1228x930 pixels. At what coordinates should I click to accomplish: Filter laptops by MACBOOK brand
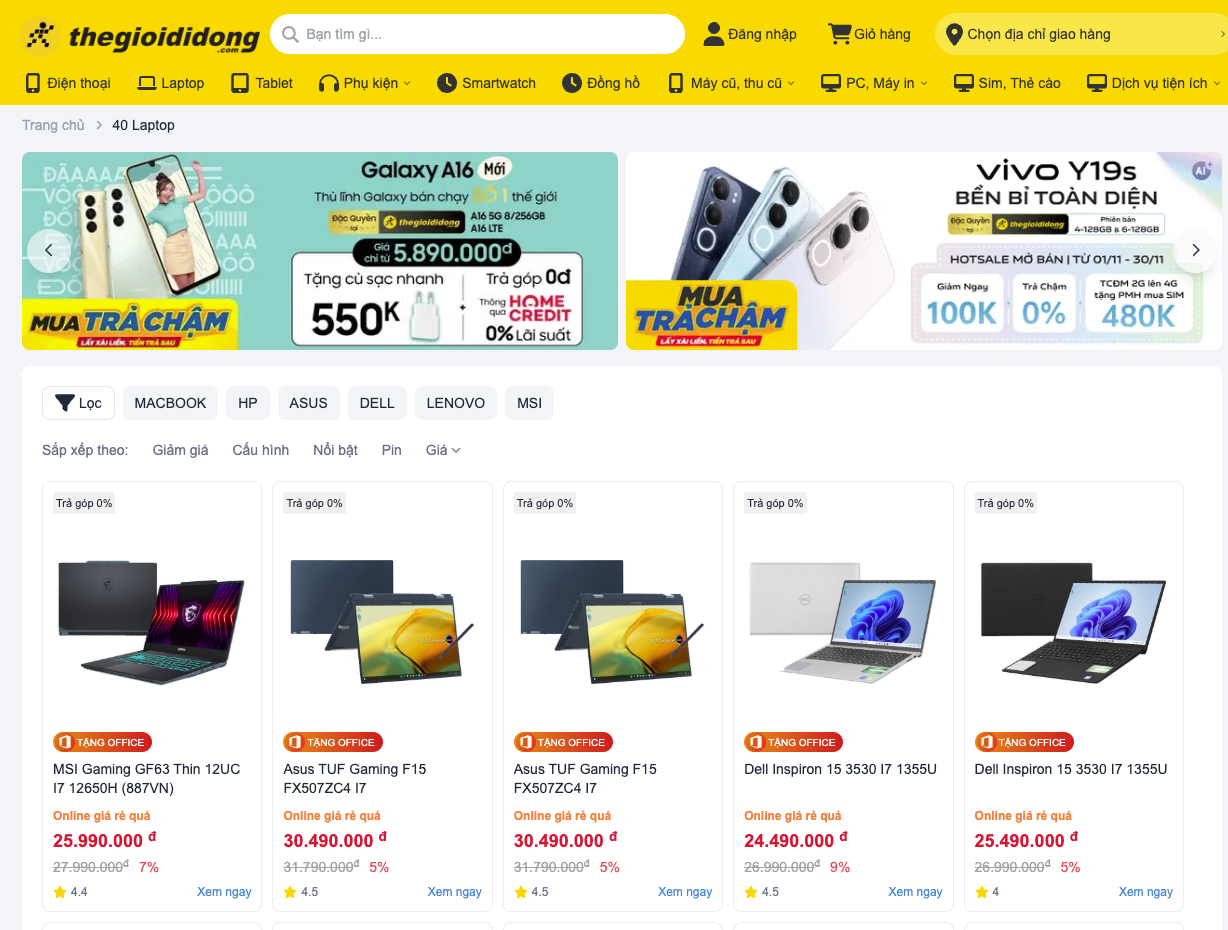pos(170,403)
